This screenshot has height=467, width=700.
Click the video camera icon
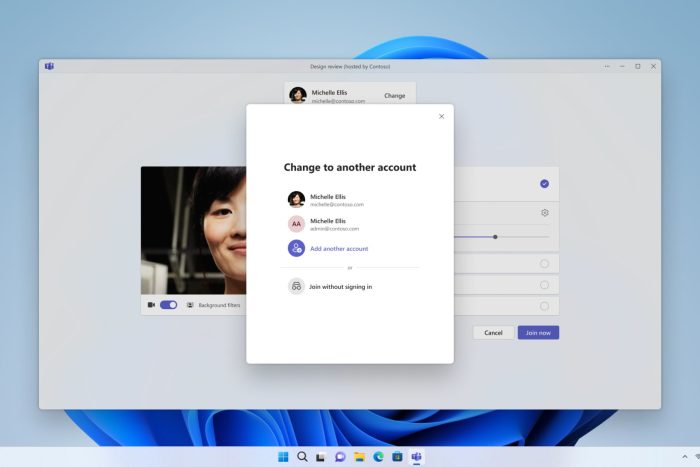pos(151,305)
